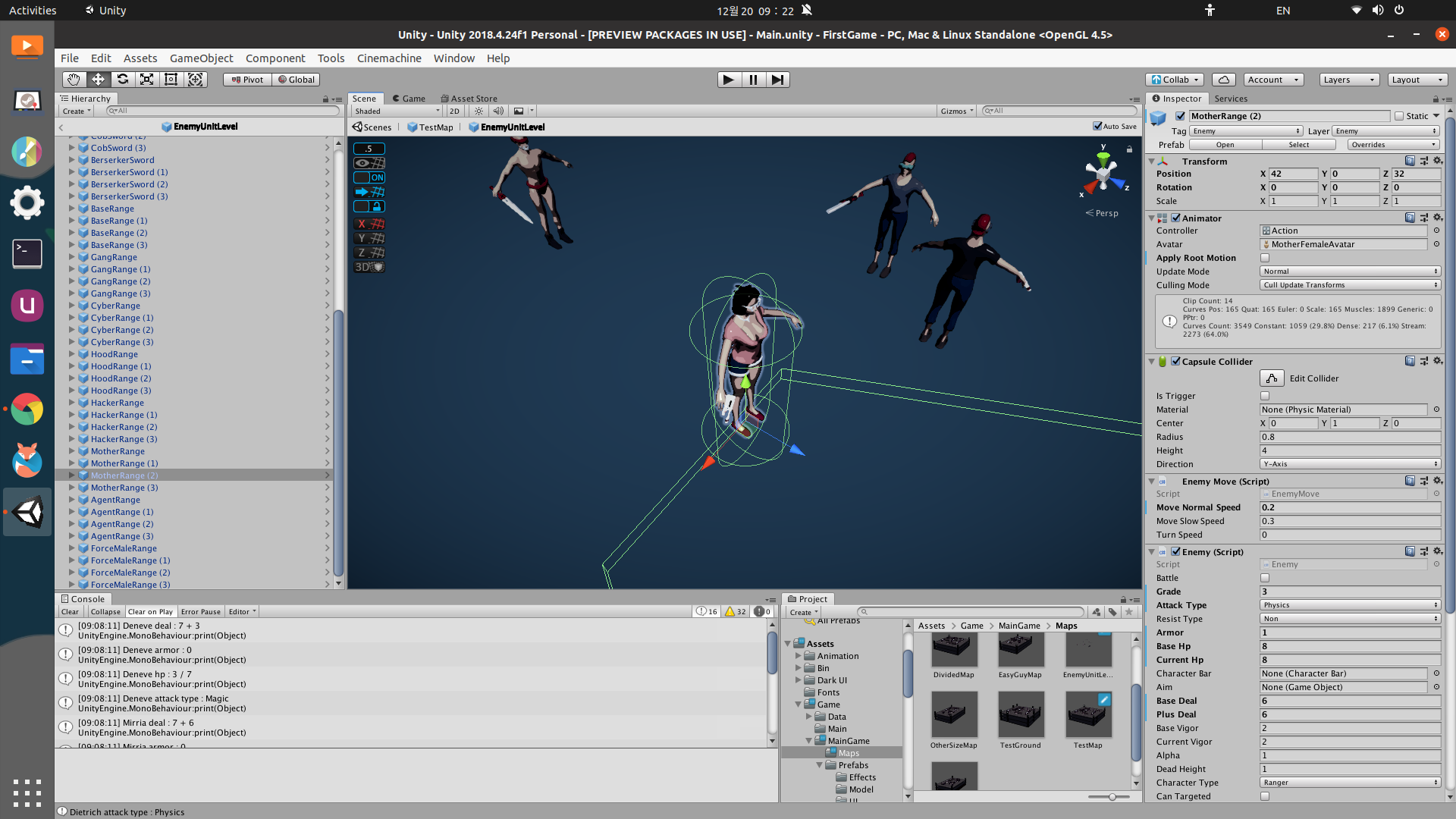Screen dimensions: 1456x819
Task: Select the Move tool in toolbar
Action: [x=98, y=80]
